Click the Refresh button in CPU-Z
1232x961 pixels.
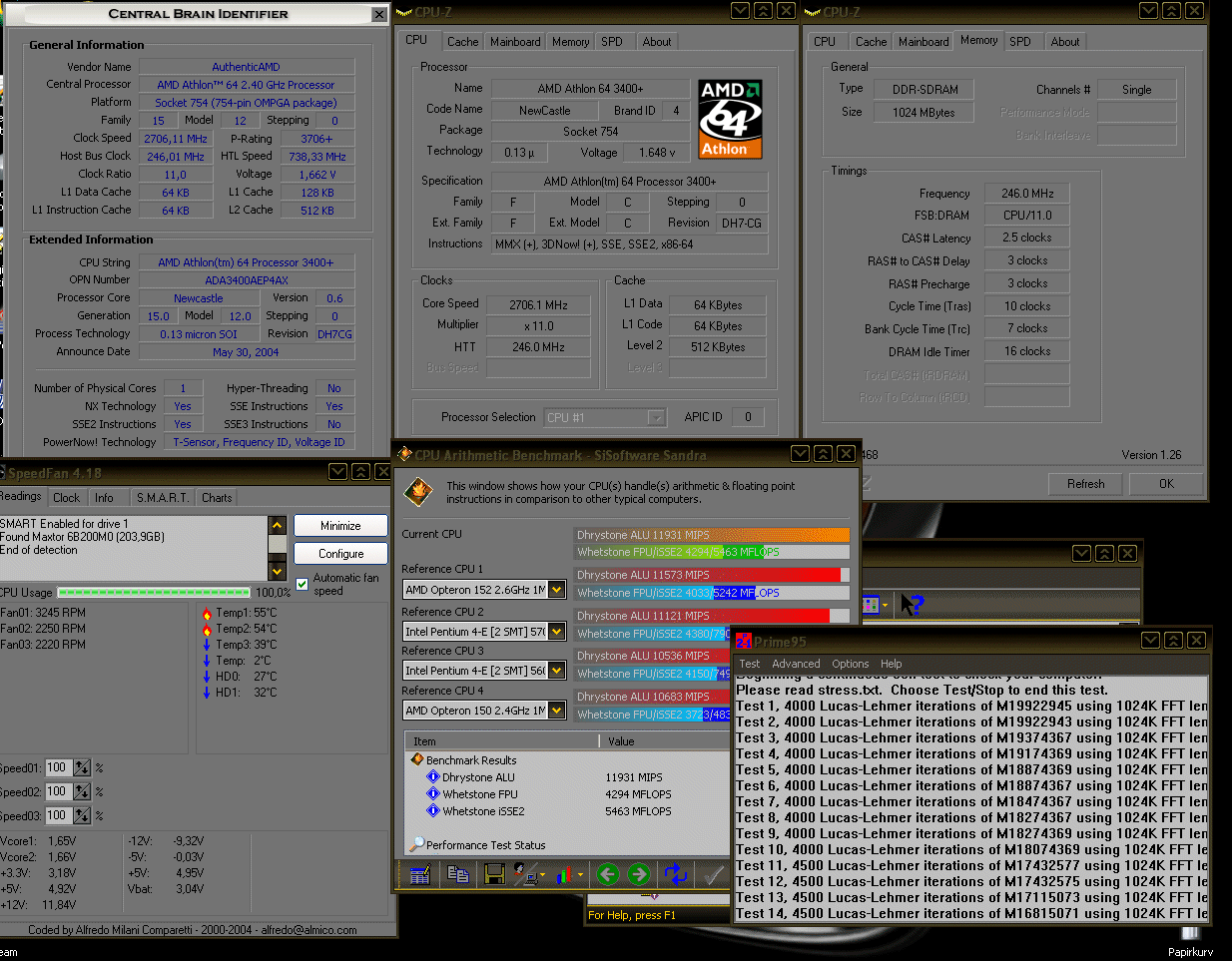click(x=1085, y=484)
